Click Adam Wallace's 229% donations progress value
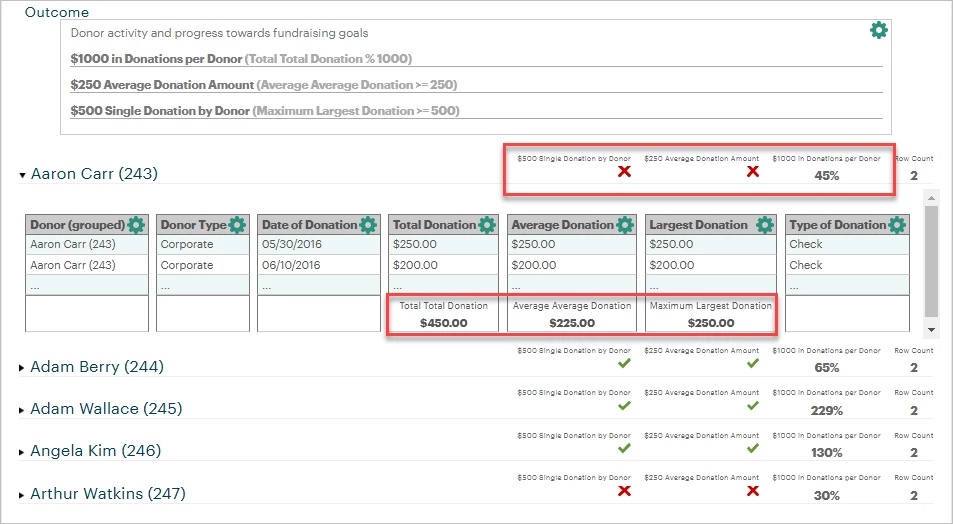Image resolution: width=953 pixels, height=524 pixels. click(x=827, y=410)
